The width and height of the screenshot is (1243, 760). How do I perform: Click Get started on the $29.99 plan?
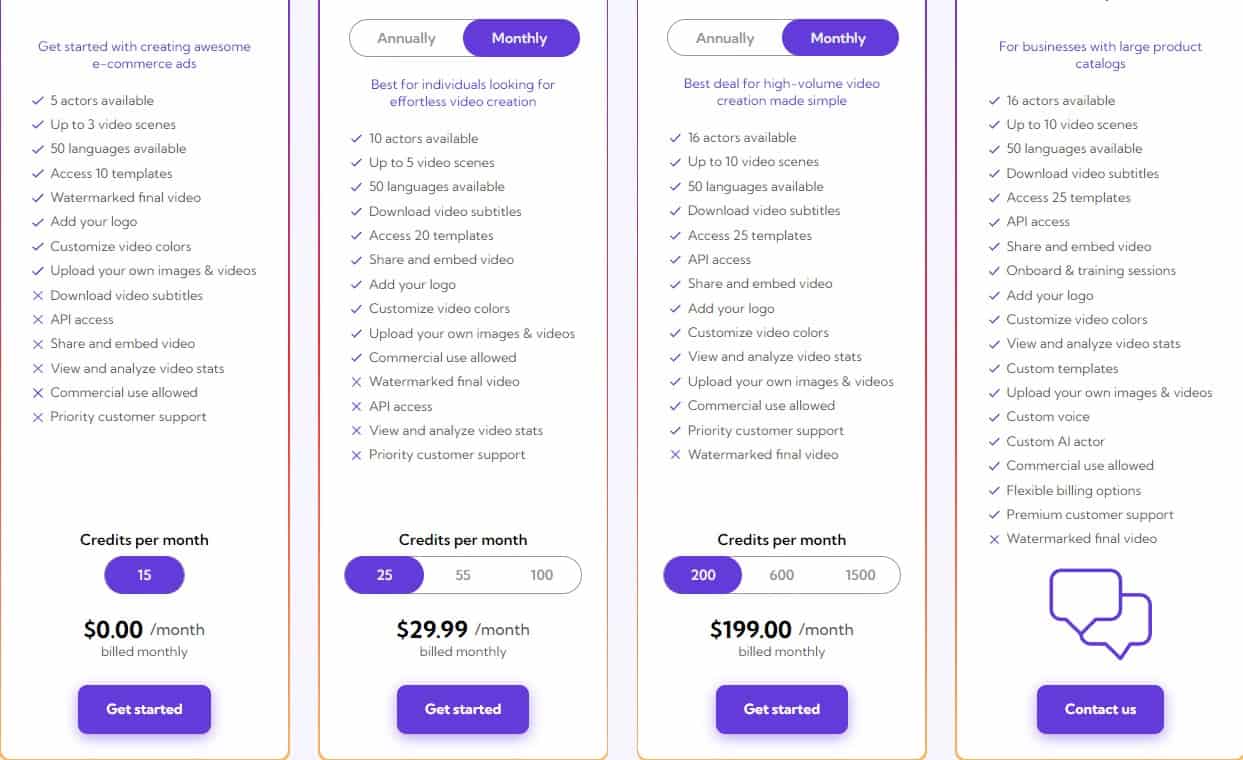pyautogui.click(x=462, y=709)
